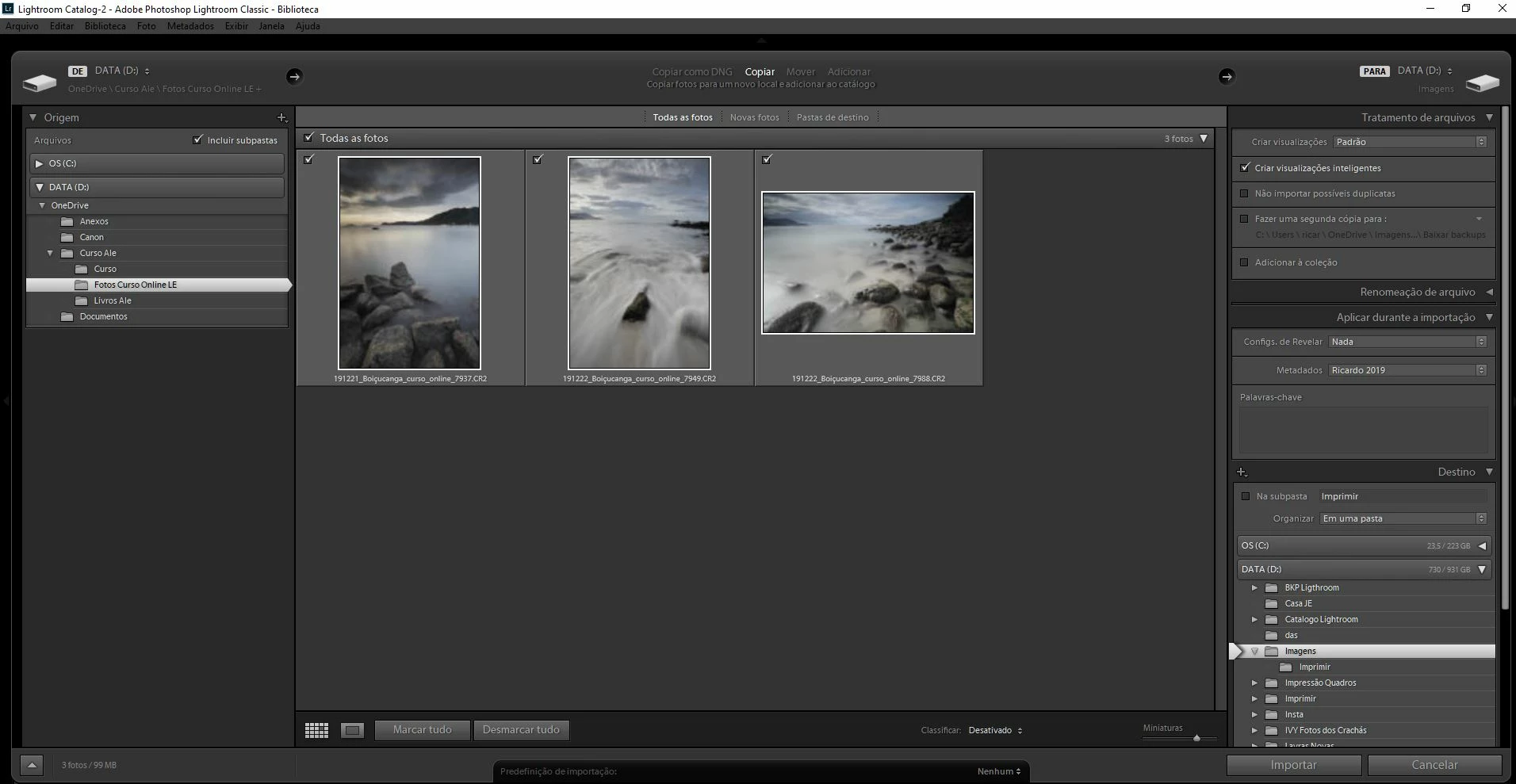
Task: Click the source arrow button next to DATA (D:)
Action: pyautogui.click(x=294, y=76)
